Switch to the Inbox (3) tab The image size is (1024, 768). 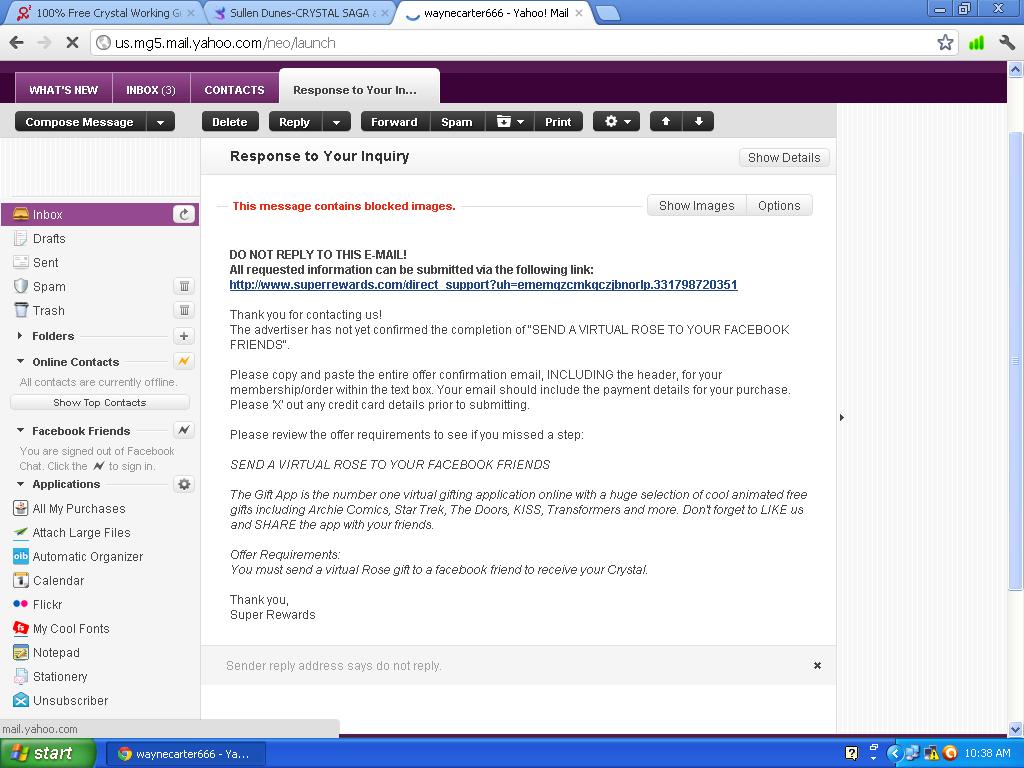pos(151,89)
